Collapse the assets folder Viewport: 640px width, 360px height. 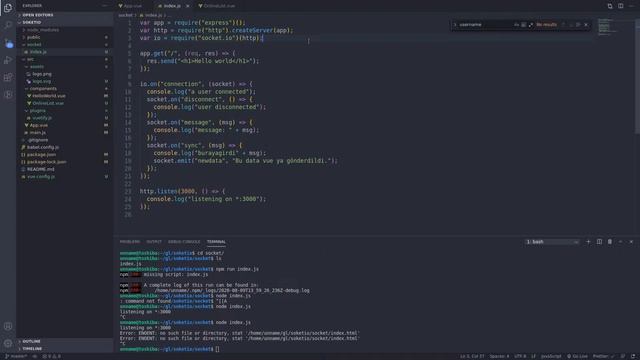coord(64,67)
